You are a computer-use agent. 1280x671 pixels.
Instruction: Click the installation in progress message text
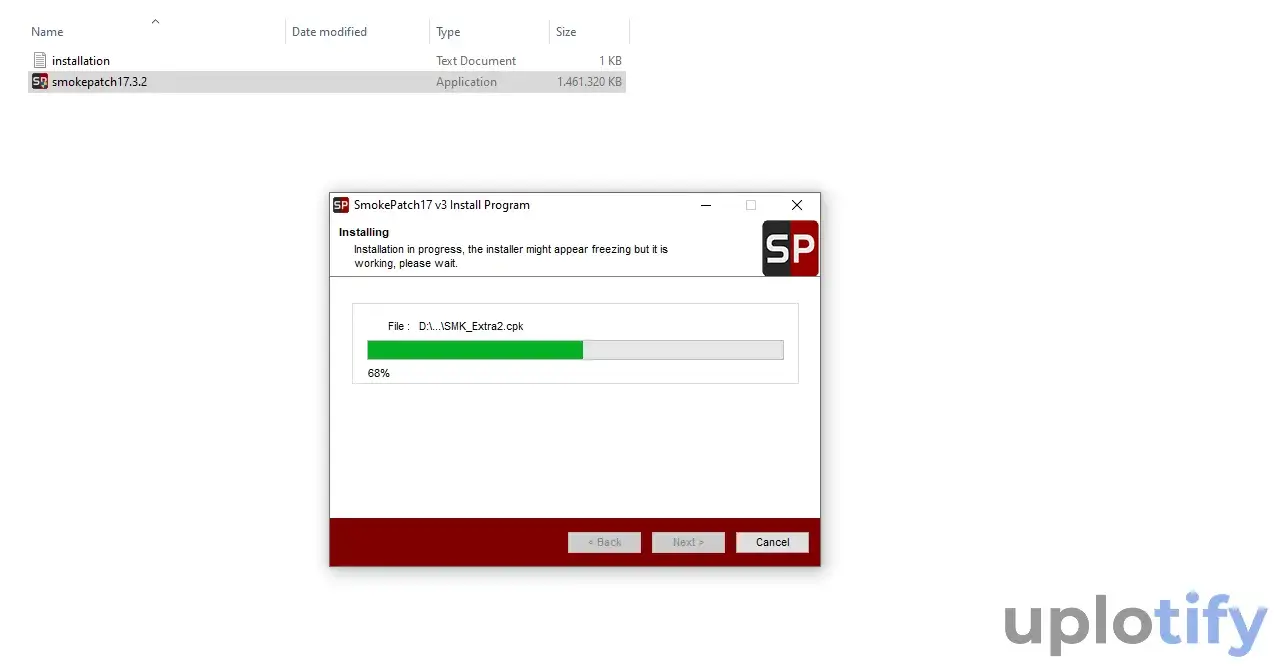point(511,256)
